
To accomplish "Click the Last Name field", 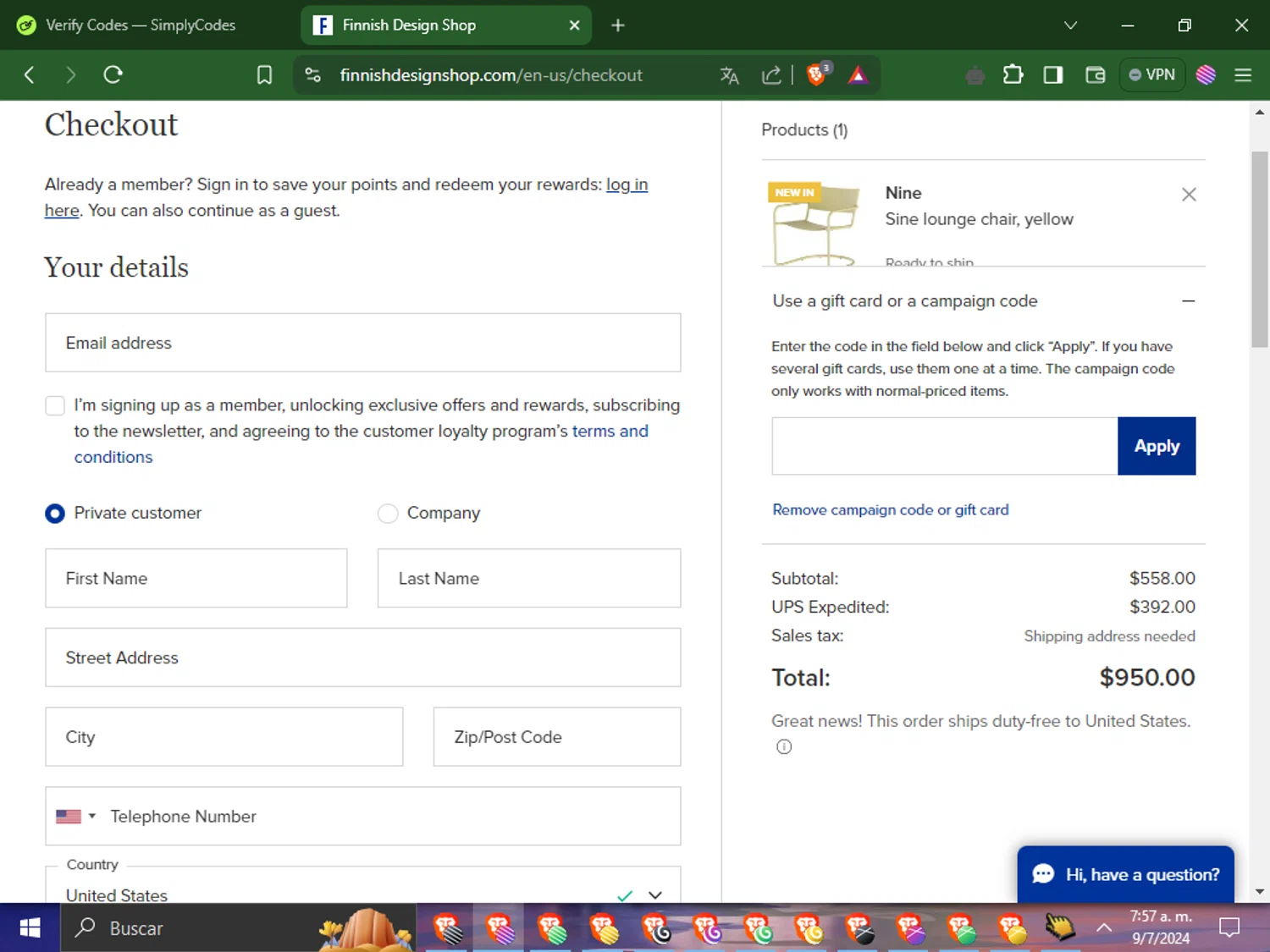I will [529, 578].
